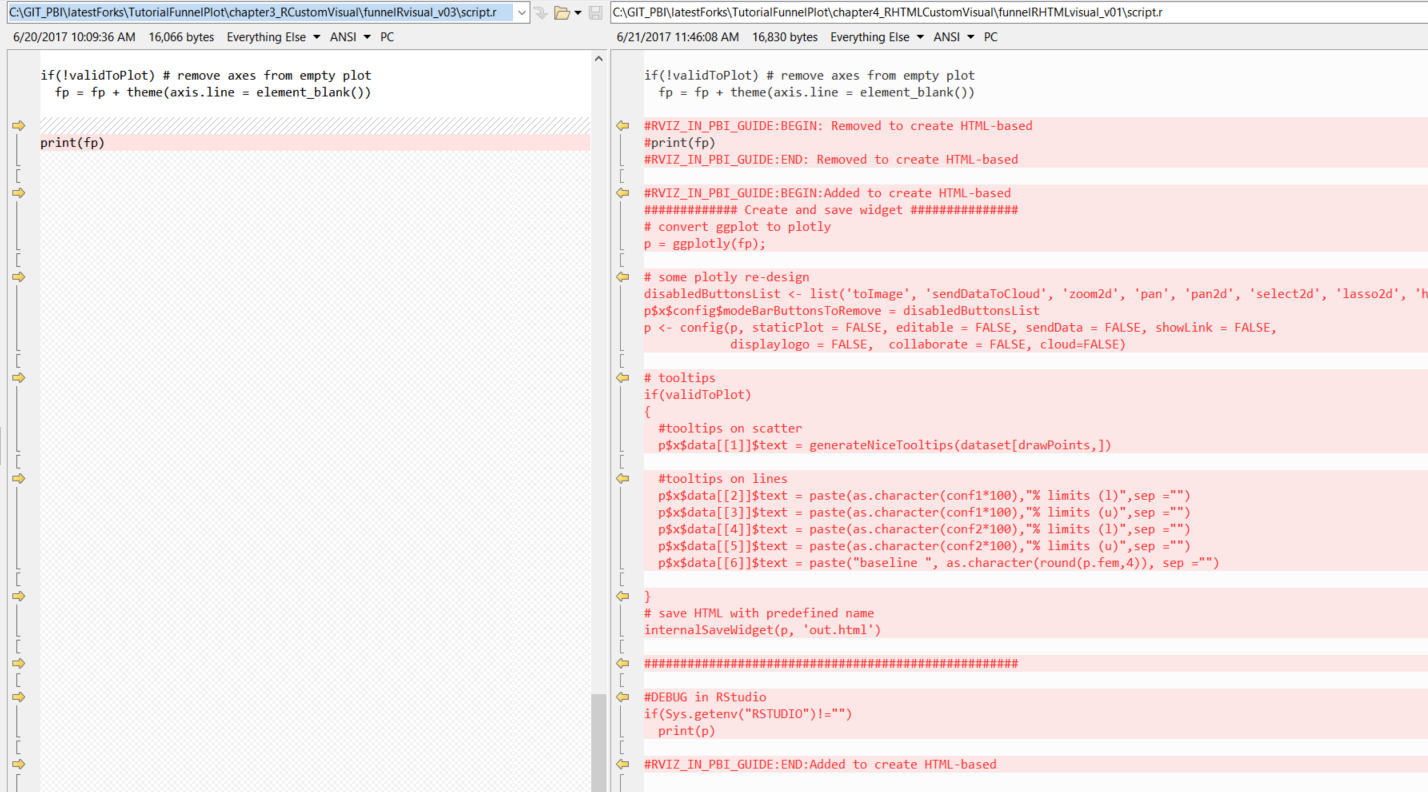
Task: Click the greyed save disk icon
Action: tap(595, 13)
